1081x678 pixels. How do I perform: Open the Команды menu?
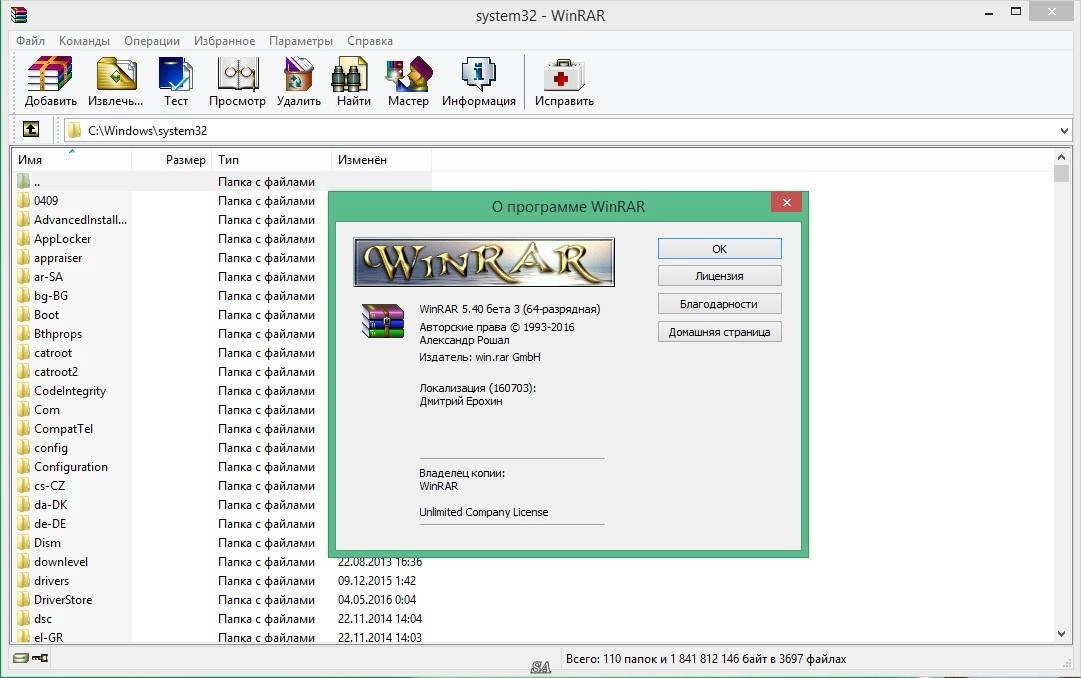click(84, 41)
